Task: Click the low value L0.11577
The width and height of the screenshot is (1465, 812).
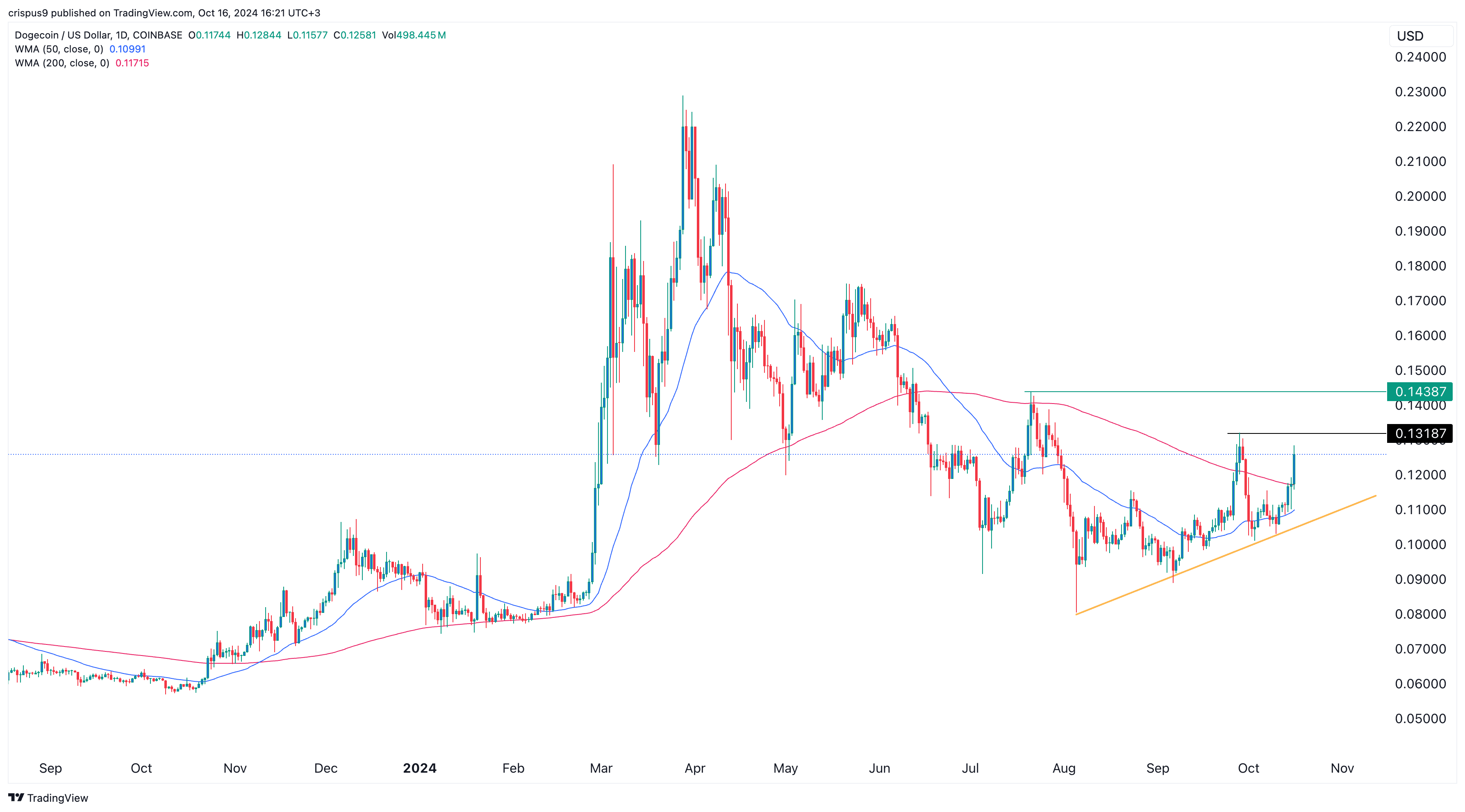Action: click(307, 35)
